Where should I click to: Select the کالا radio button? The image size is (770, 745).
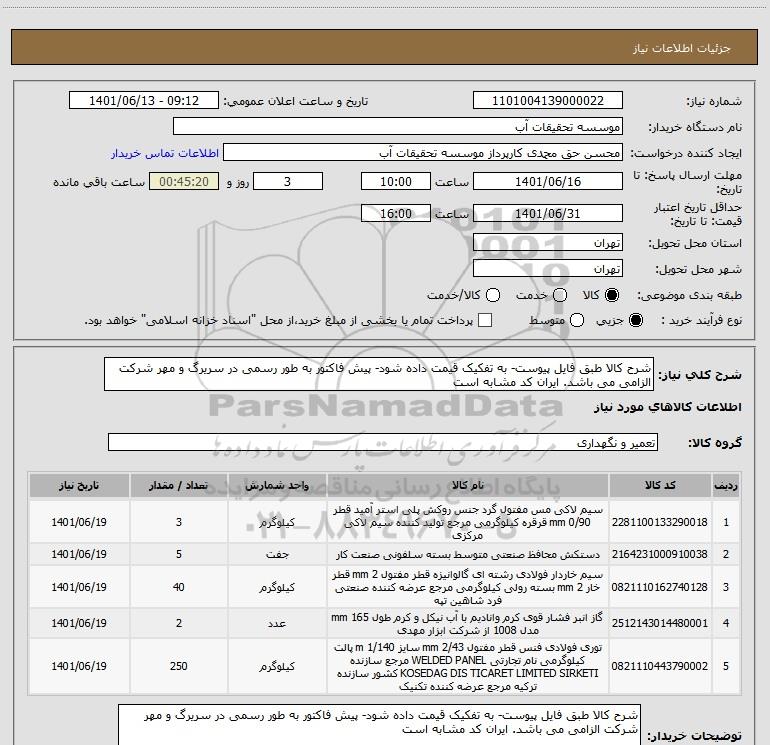(612, 295)
